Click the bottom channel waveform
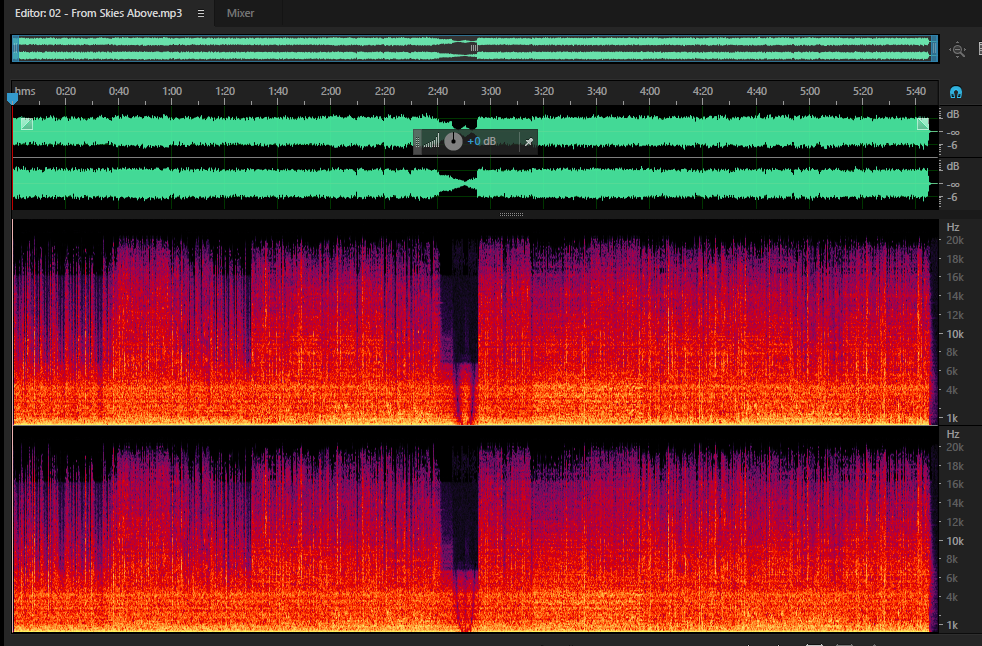Viewport: 982px width, 646px height. coord(475,184)
